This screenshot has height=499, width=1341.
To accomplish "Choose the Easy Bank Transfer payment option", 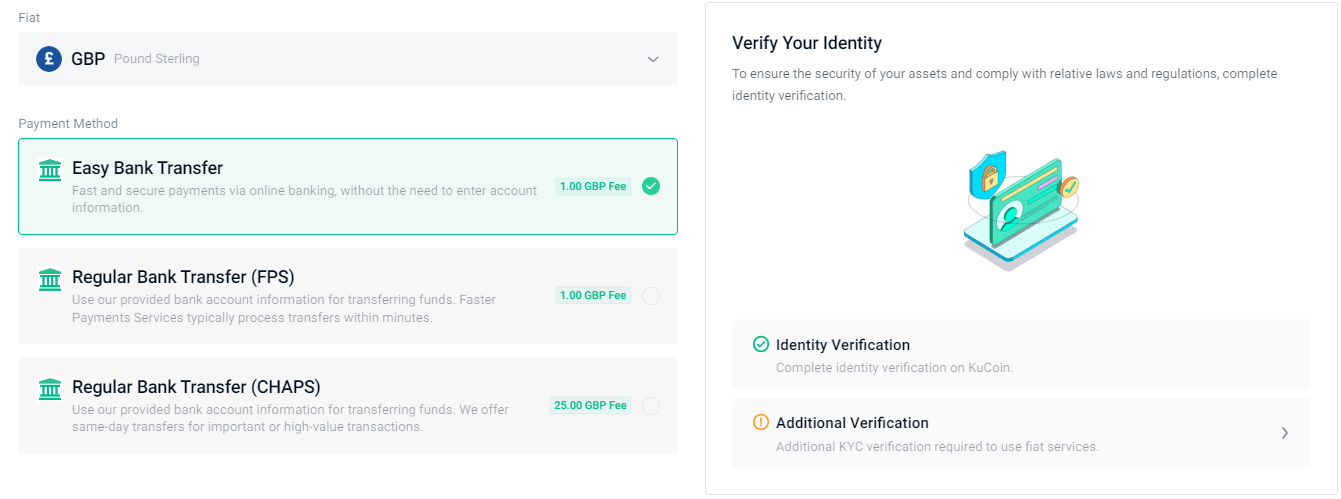I will click(x=348, y=186).
